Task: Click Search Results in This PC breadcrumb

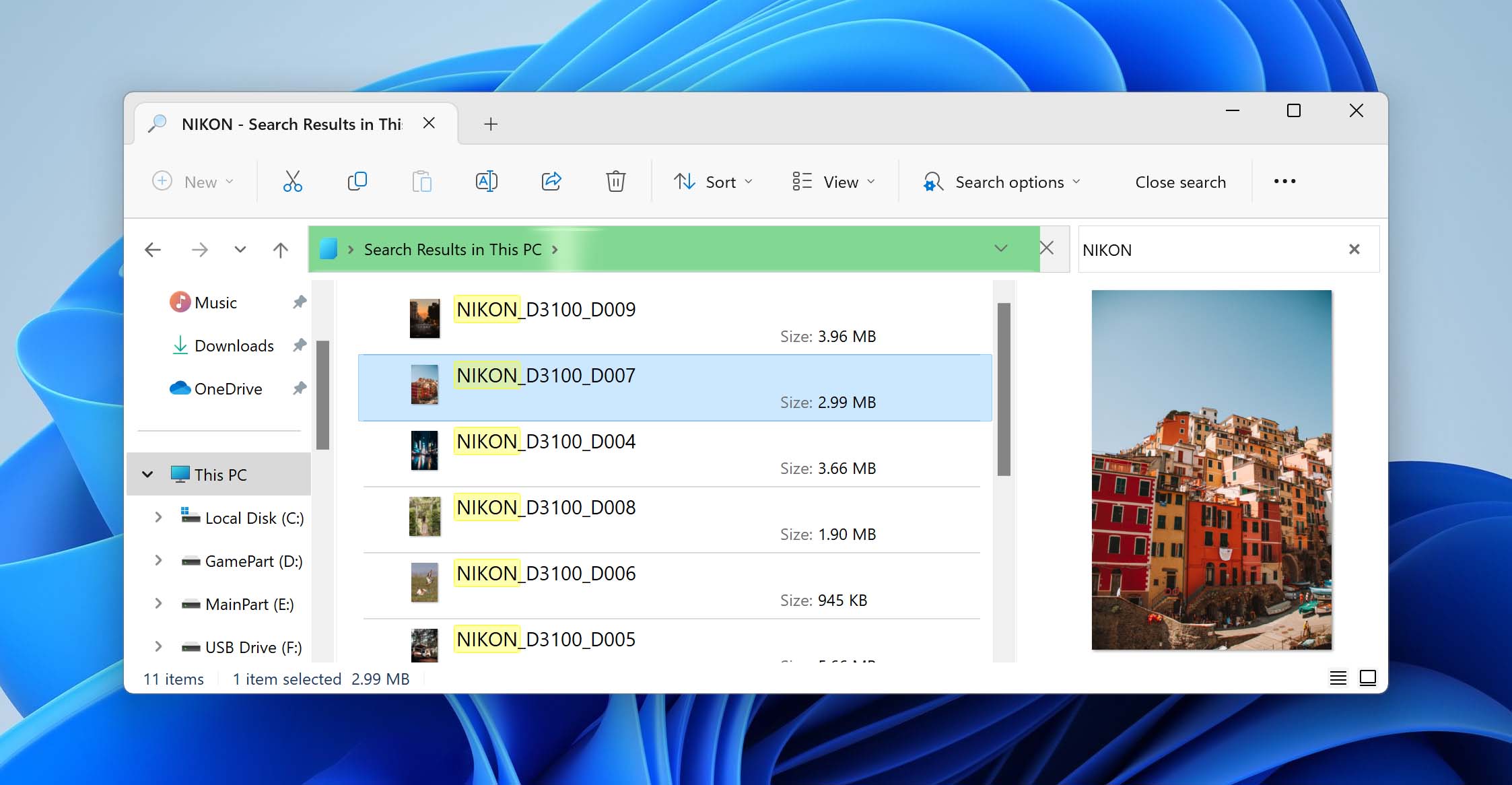Action: 452,250
